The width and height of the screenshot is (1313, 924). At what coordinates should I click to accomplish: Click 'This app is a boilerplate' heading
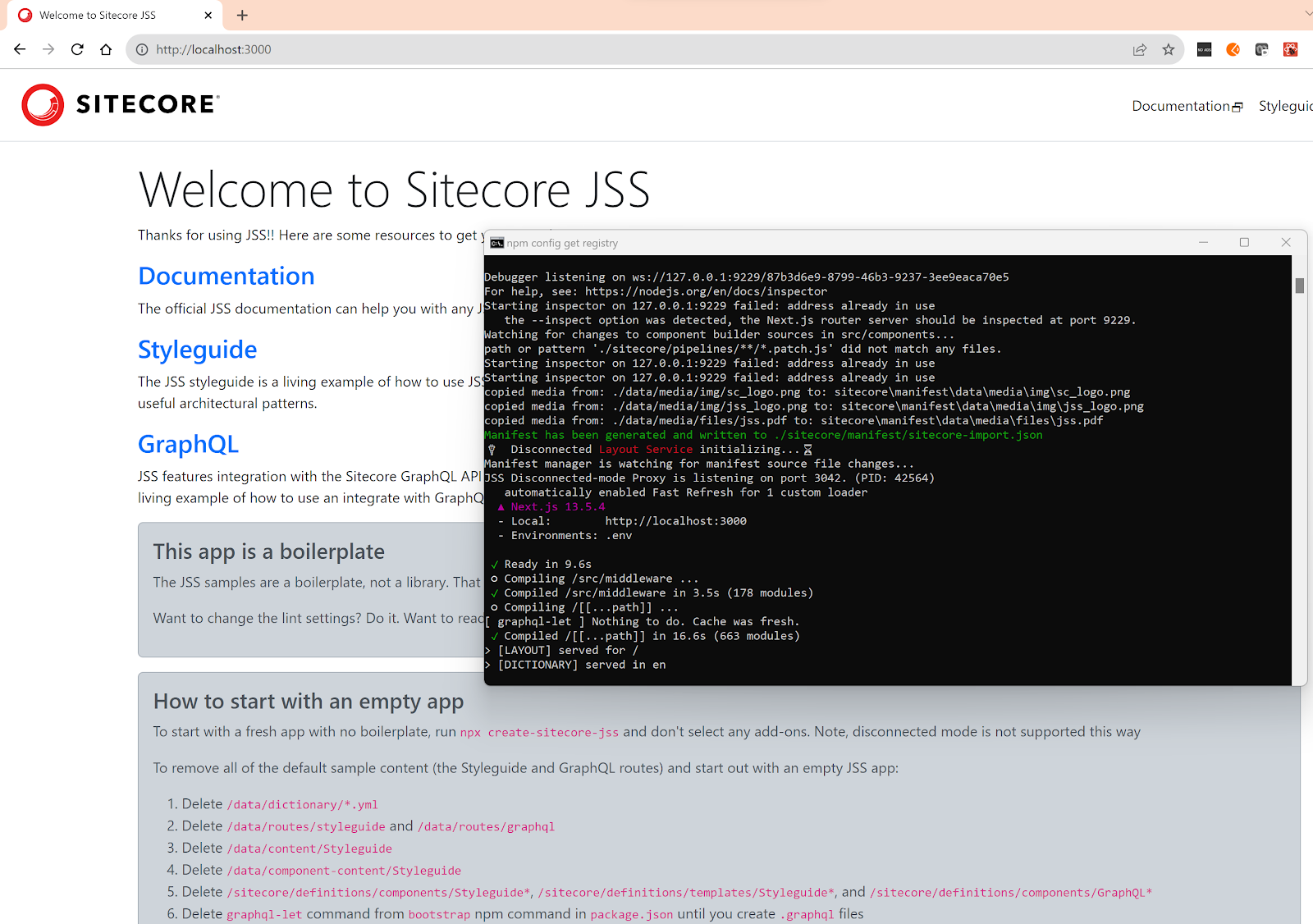[x=268, y=551]
